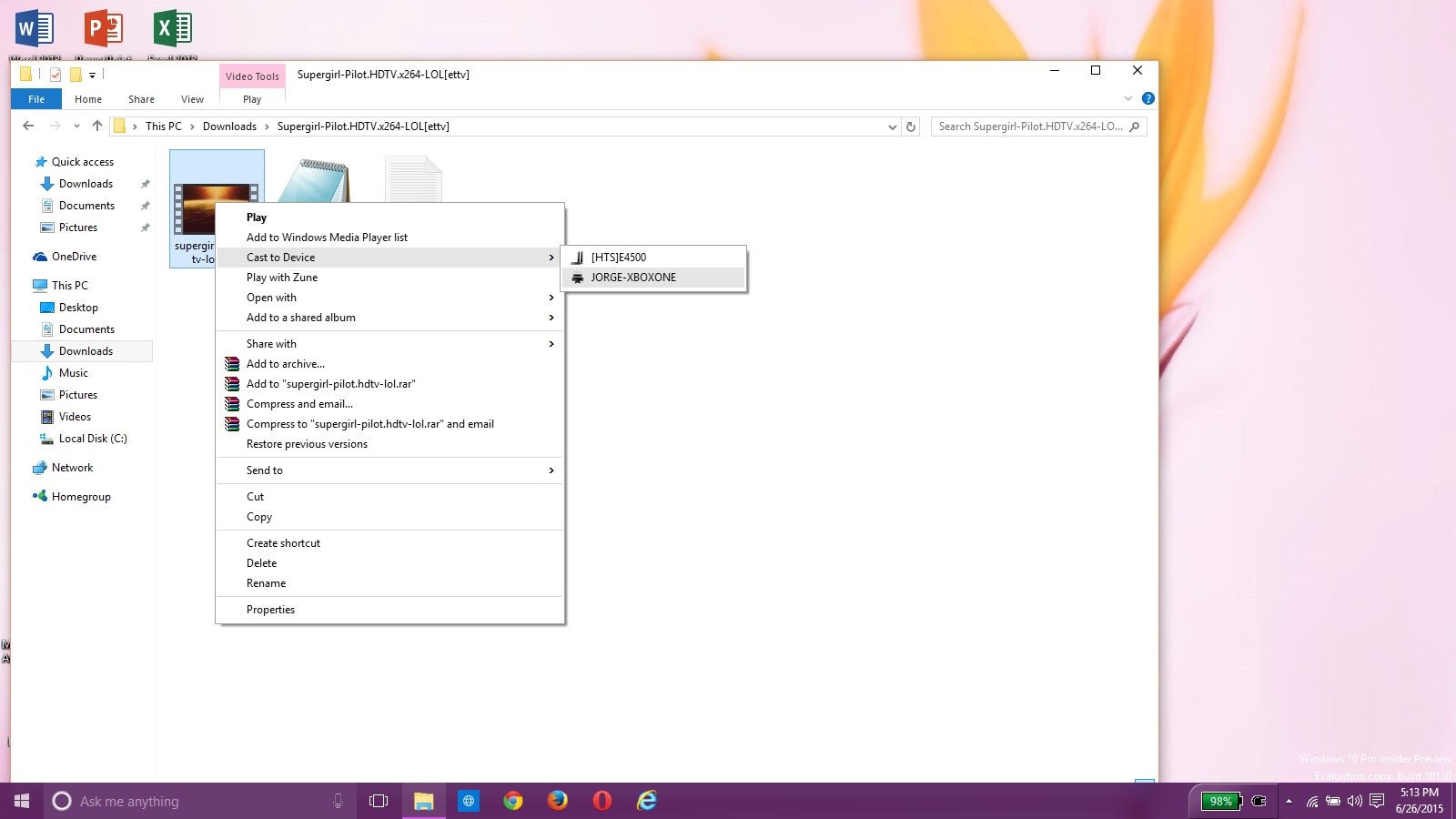Viewport: 1456px width, 819px height.
Task: Cast to the [HTS]E4500 device
Action: pos(619,258)
